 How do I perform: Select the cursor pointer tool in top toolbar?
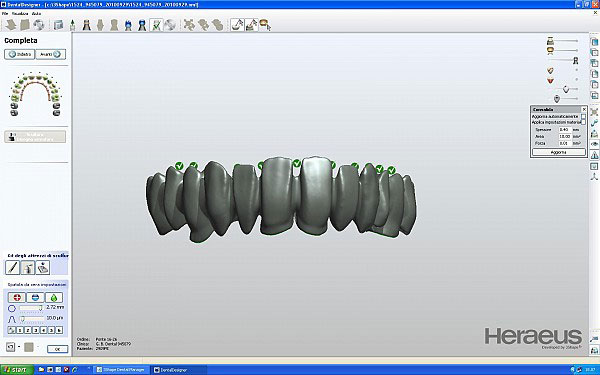265,25
